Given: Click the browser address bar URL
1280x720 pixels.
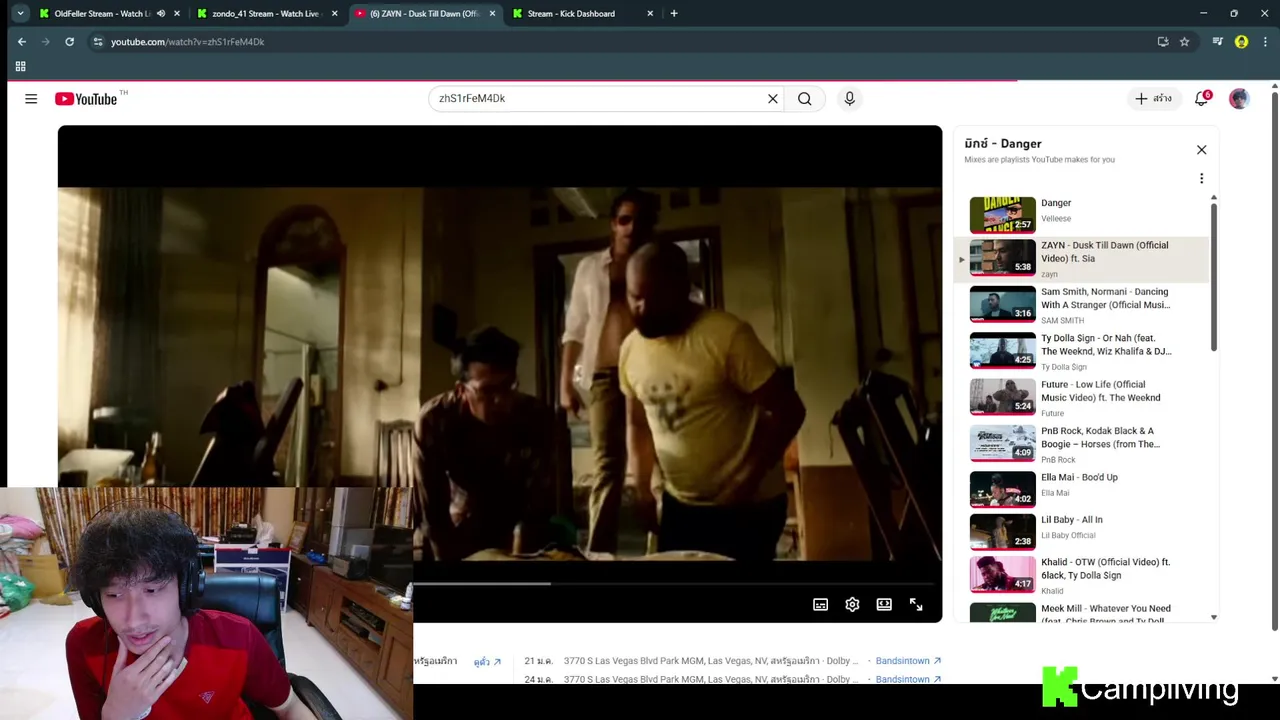Looking at the screenshot, I should (x=187, y=42).
